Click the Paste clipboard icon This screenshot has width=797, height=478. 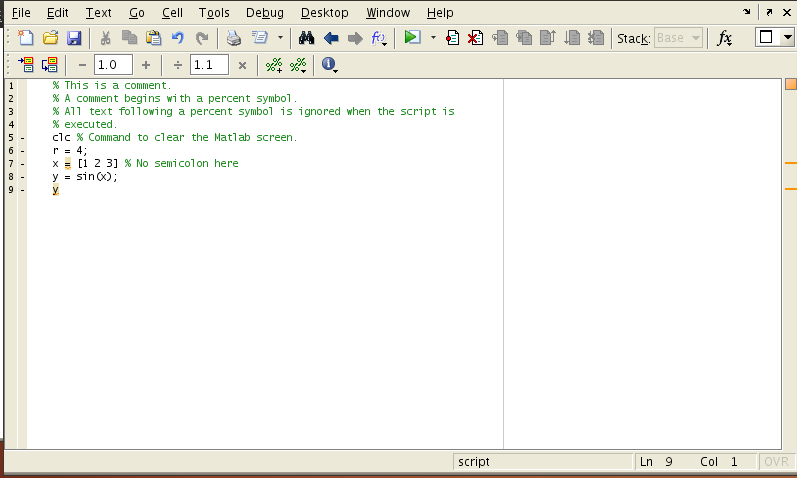click(153, 38)
